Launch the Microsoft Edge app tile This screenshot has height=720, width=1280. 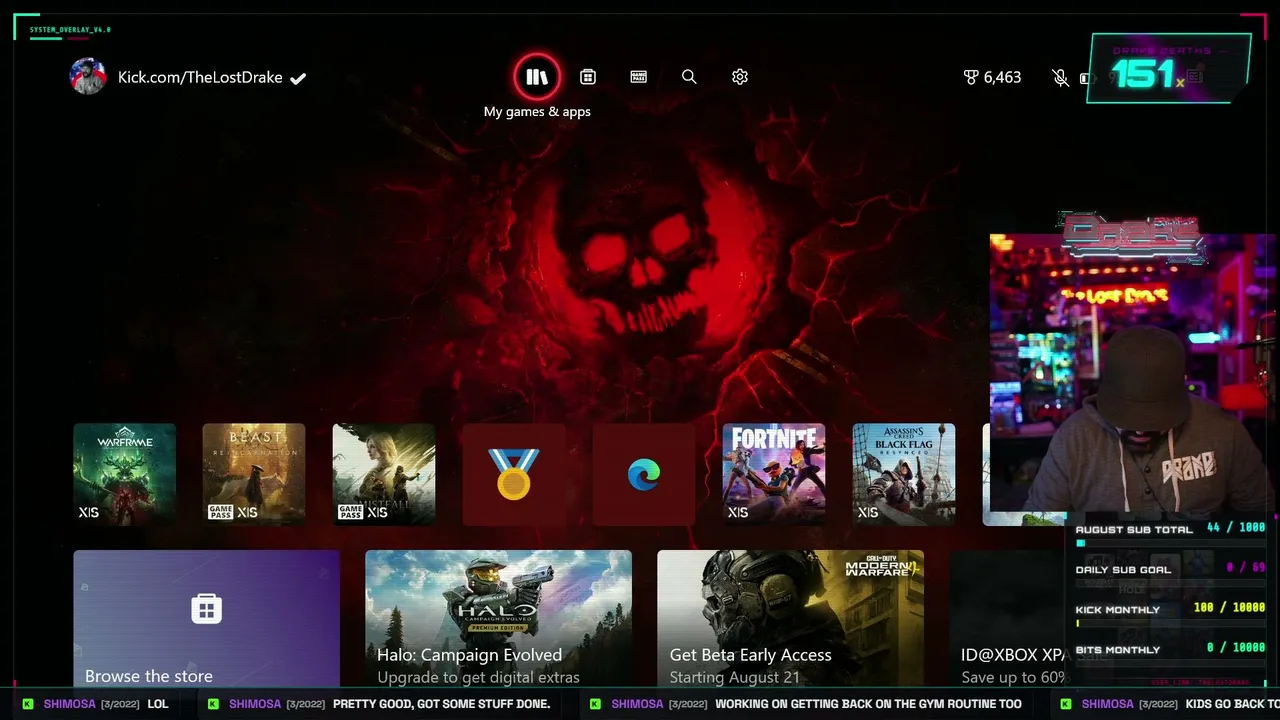coord(644,474)
